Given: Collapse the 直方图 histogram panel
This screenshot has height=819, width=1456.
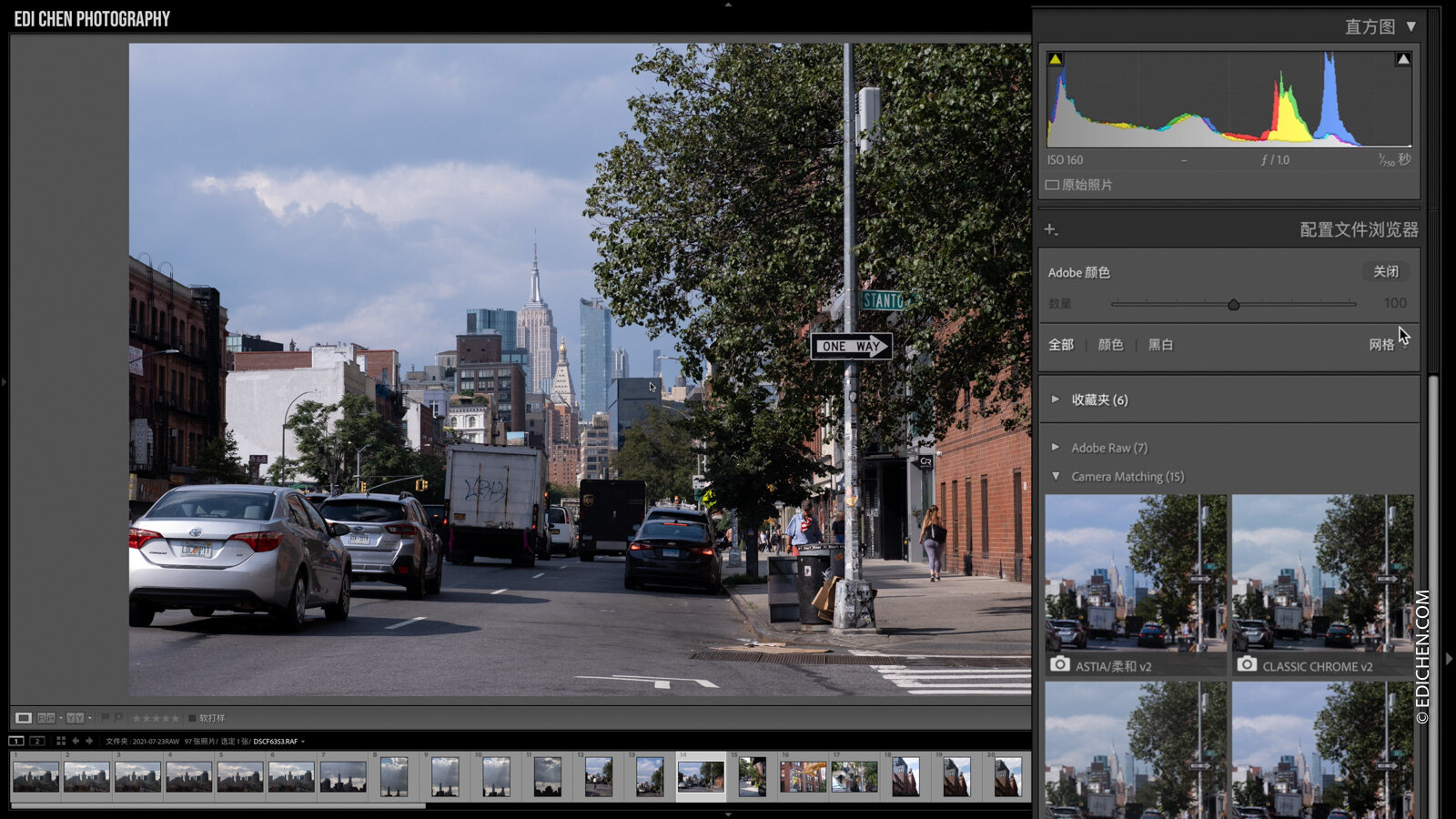Looking at the screenshot, I should (1410, 26).
